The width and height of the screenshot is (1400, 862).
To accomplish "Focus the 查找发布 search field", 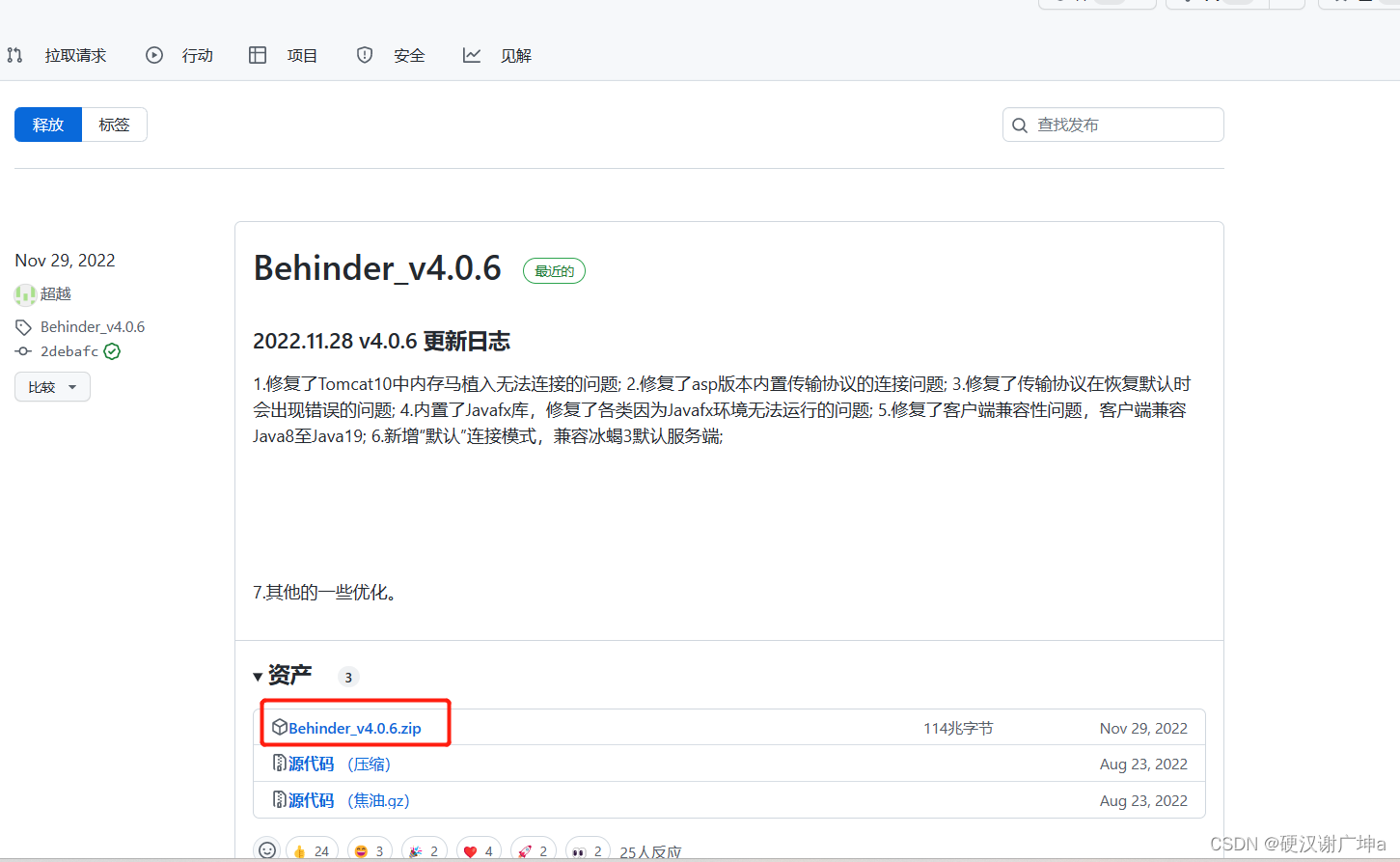I will pos(1113,125).
